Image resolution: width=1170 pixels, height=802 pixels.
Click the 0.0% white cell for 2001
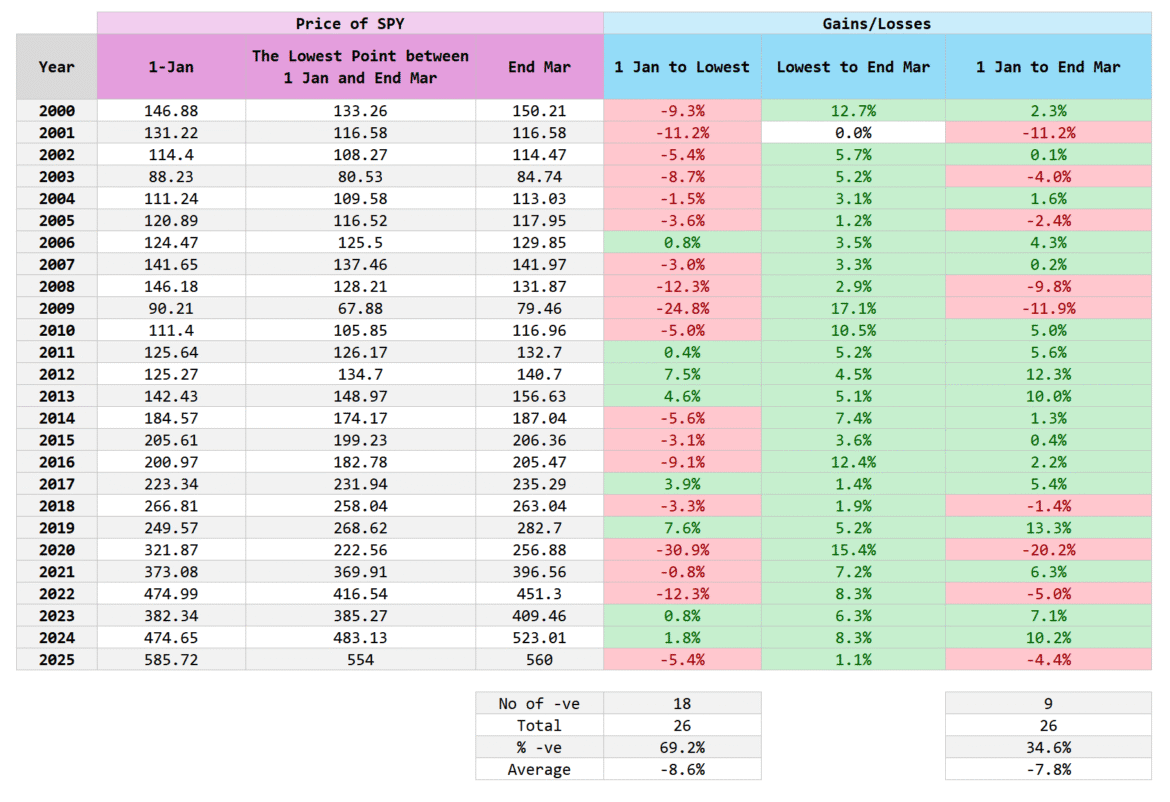pyautogui.click(x=853, y=132)
